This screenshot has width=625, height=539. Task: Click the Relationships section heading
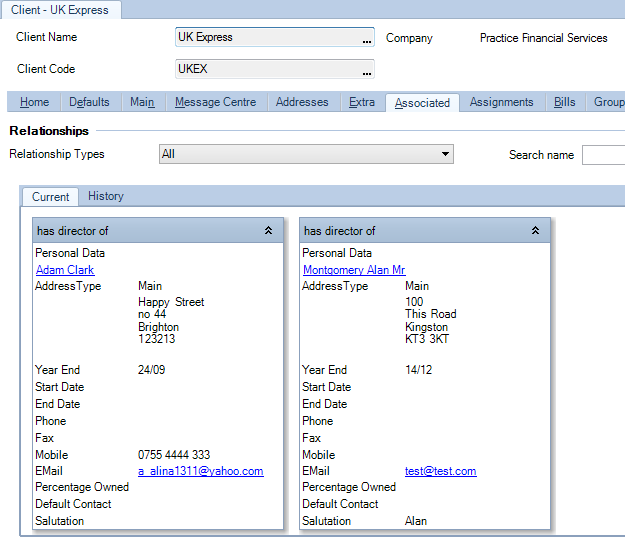[49, 131]
